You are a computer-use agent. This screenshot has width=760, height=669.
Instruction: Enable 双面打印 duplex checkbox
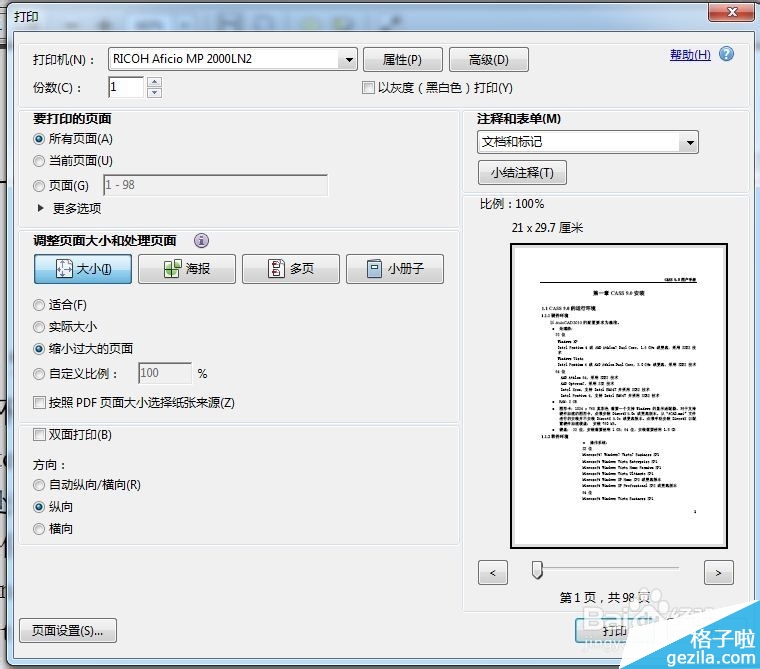point(40,435)
